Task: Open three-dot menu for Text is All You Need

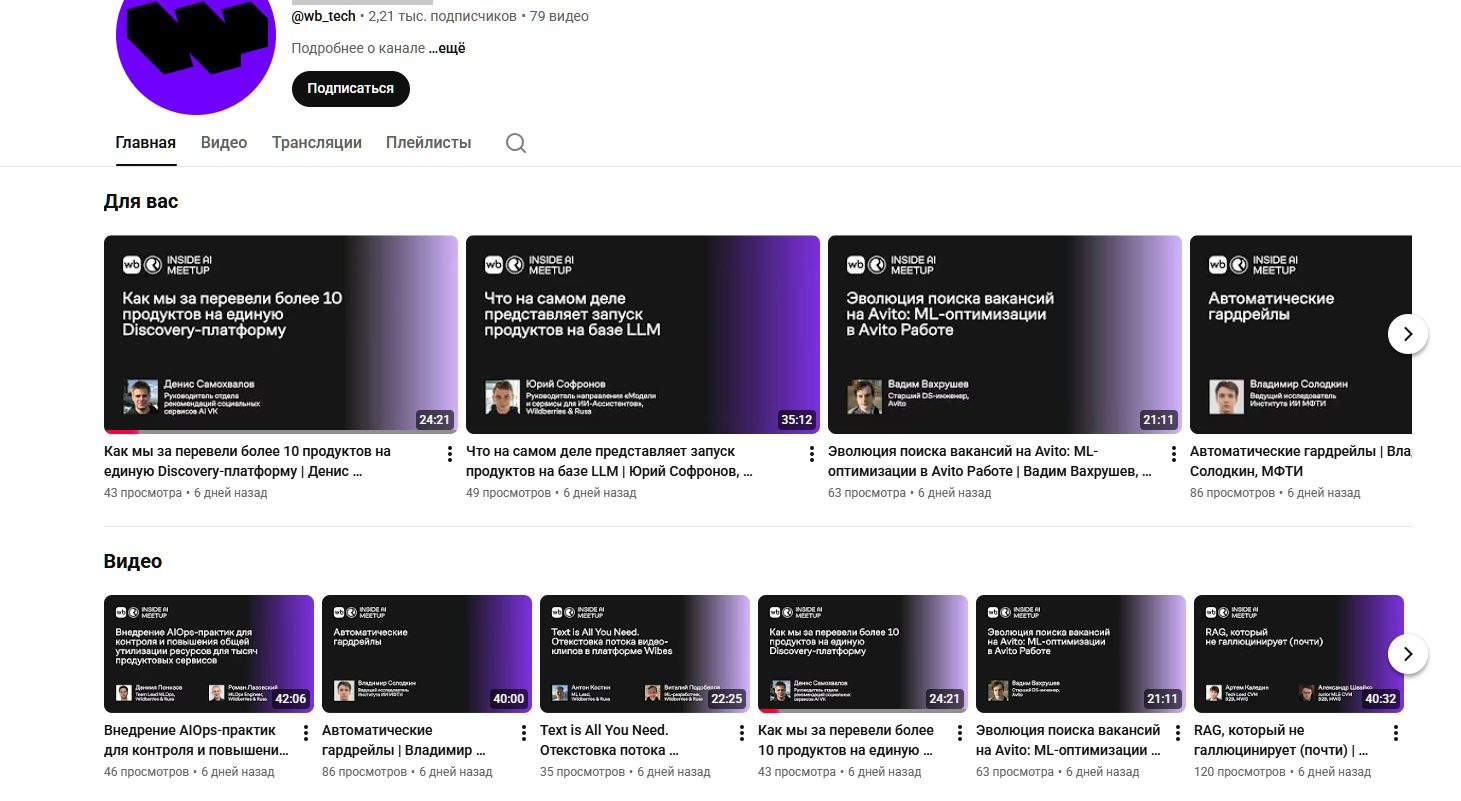Action: click(741, 733)
